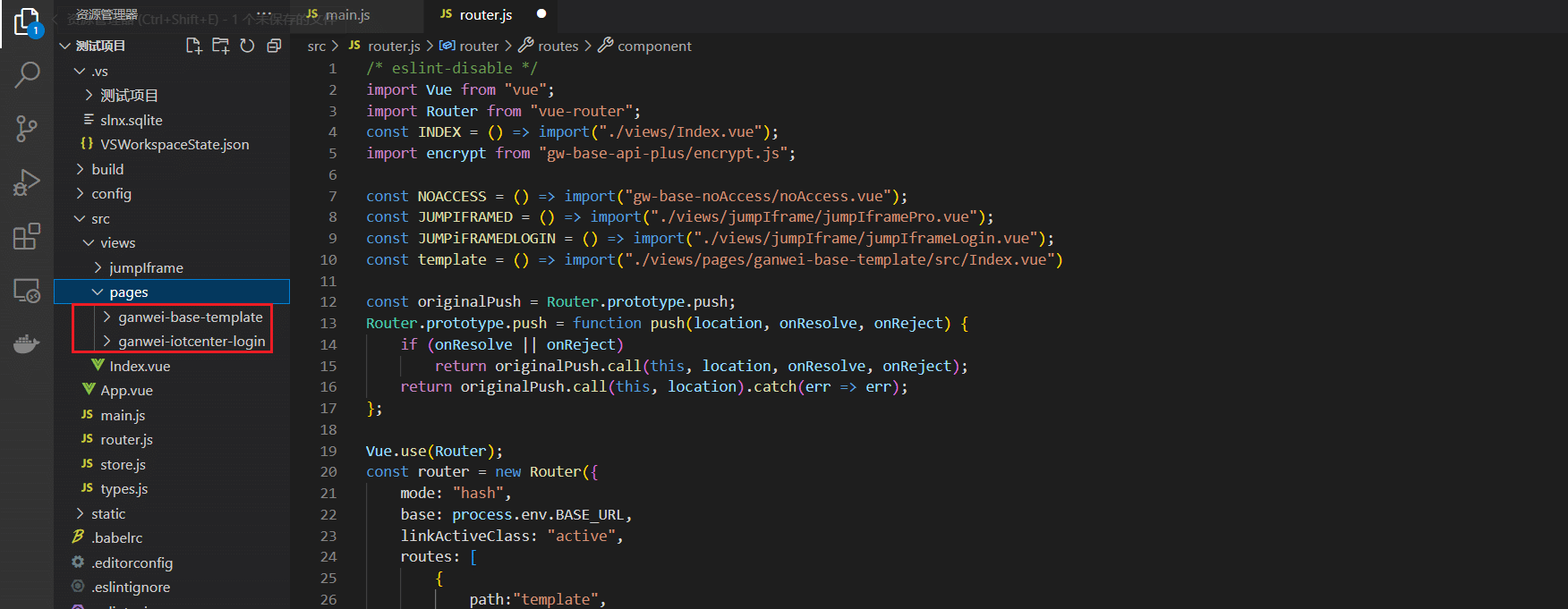1568x609 pixels.
Task: Expand the ganwei-iotcenter-login folder
Action: tap(191, 341)
